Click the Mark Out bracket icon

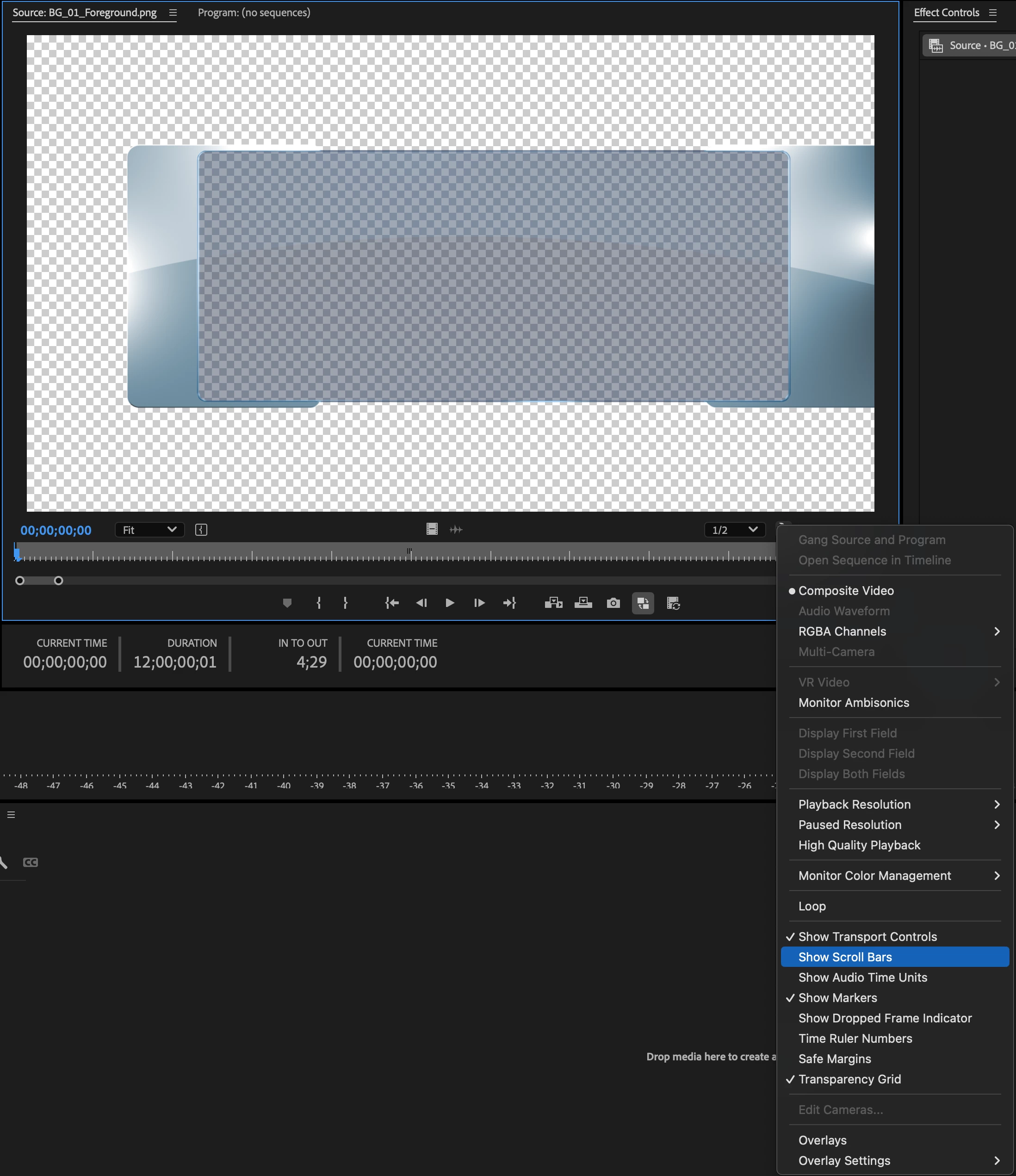(345, 603)
